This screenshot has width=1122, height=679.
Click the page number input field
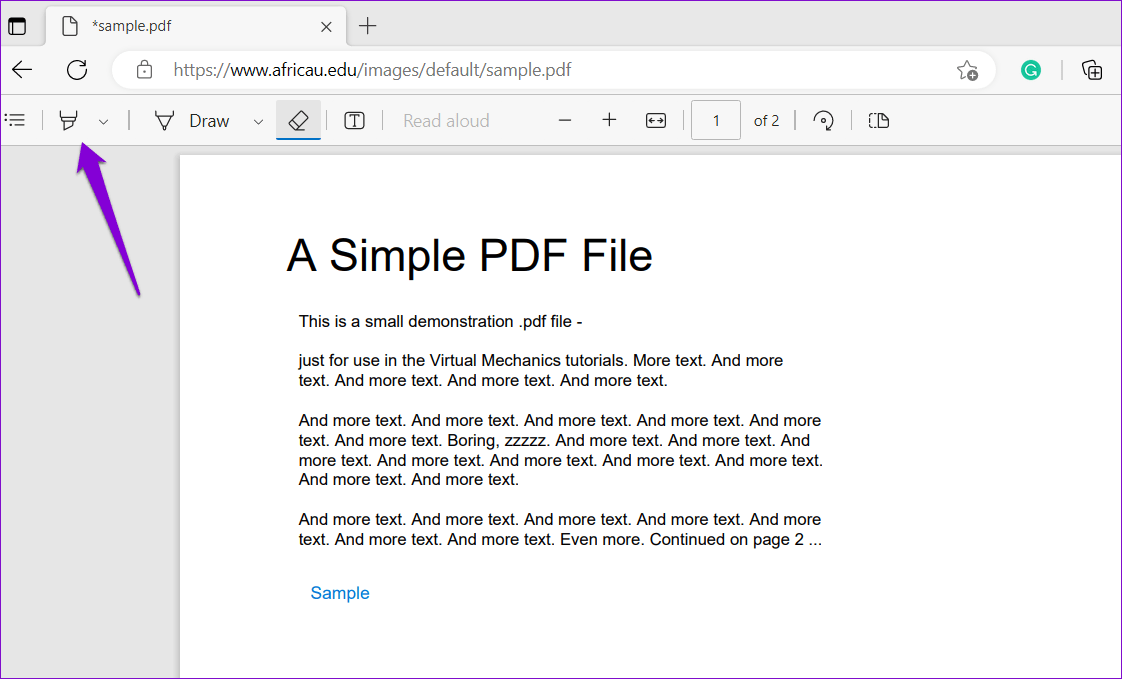[715, 120]
